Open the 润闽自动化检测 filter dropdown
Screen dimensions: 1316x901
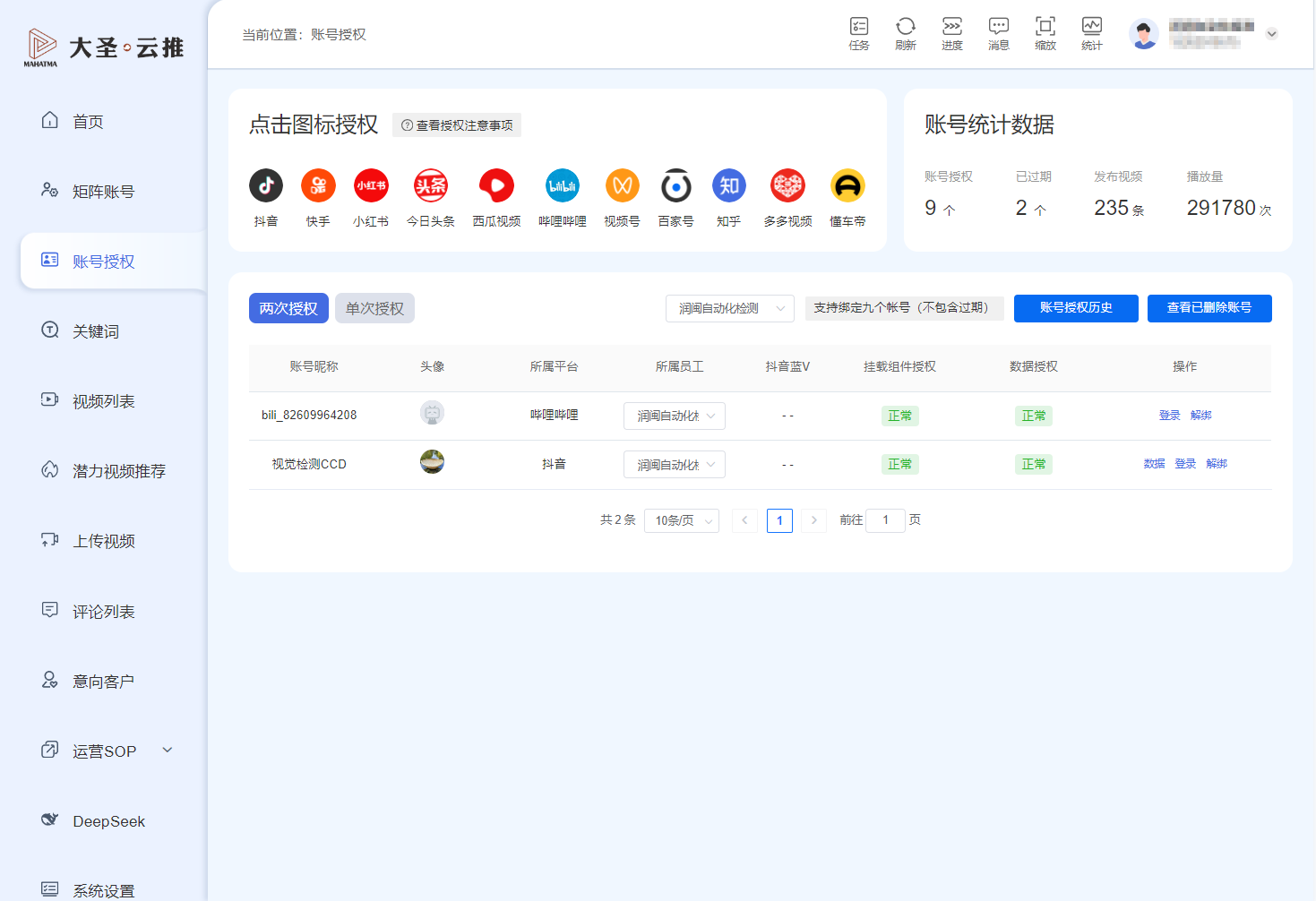[x=730, y=308]
